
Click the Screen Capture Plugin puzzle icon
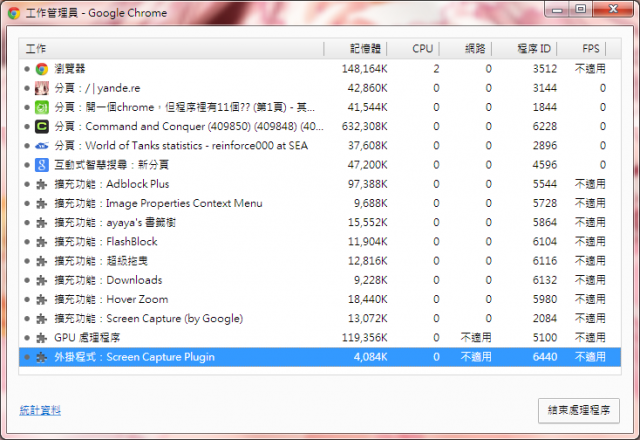click(42, 358)
